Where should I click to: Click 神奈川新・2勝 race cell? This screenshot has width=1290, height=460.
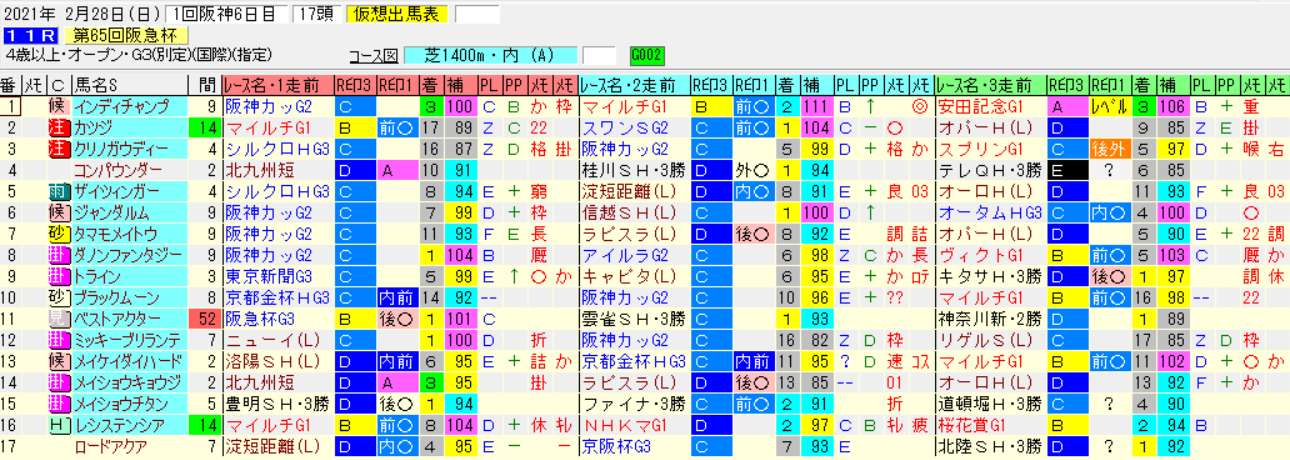(x=990, y=317)
